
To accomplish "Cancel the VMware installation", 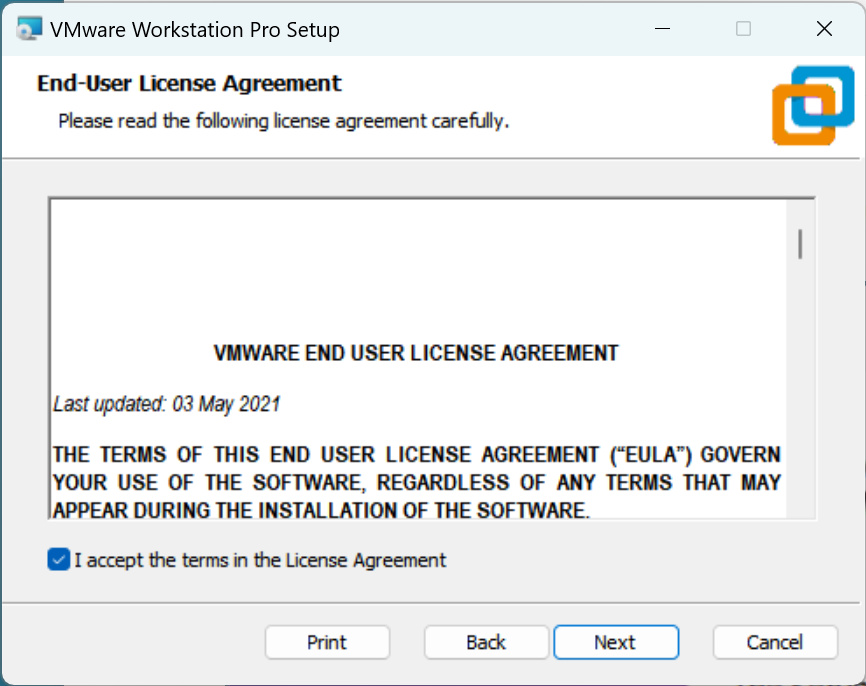I will (775, 642).
